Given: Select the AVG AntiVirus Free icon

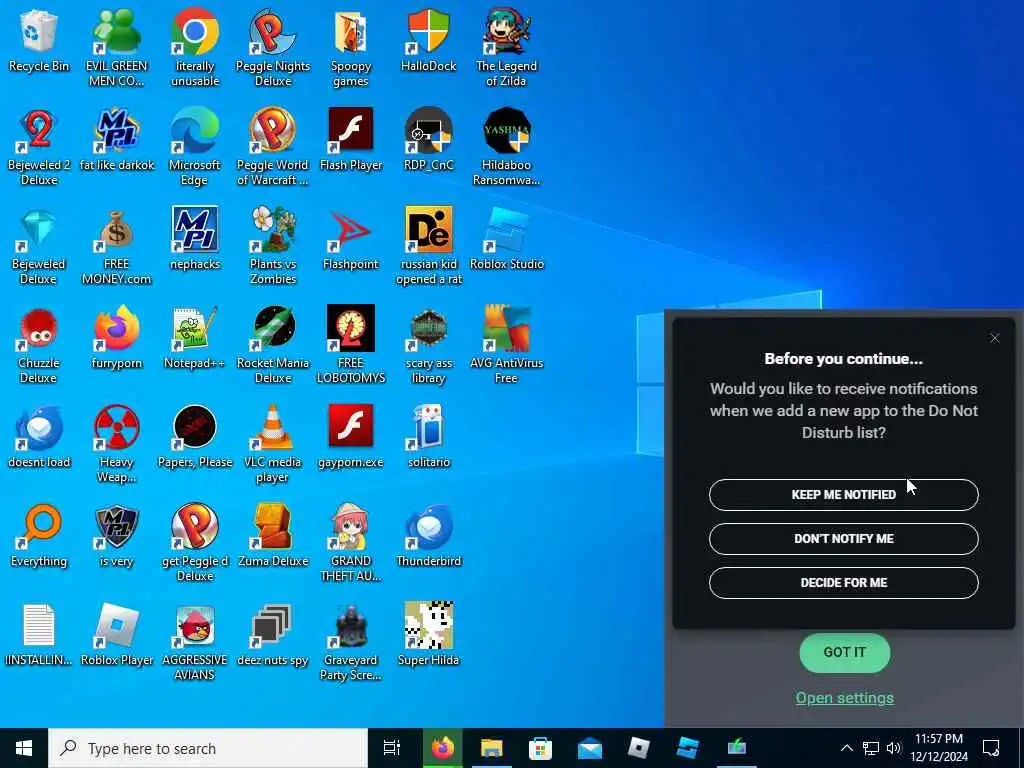Looking at the screenshot, I should coord(507,328).
